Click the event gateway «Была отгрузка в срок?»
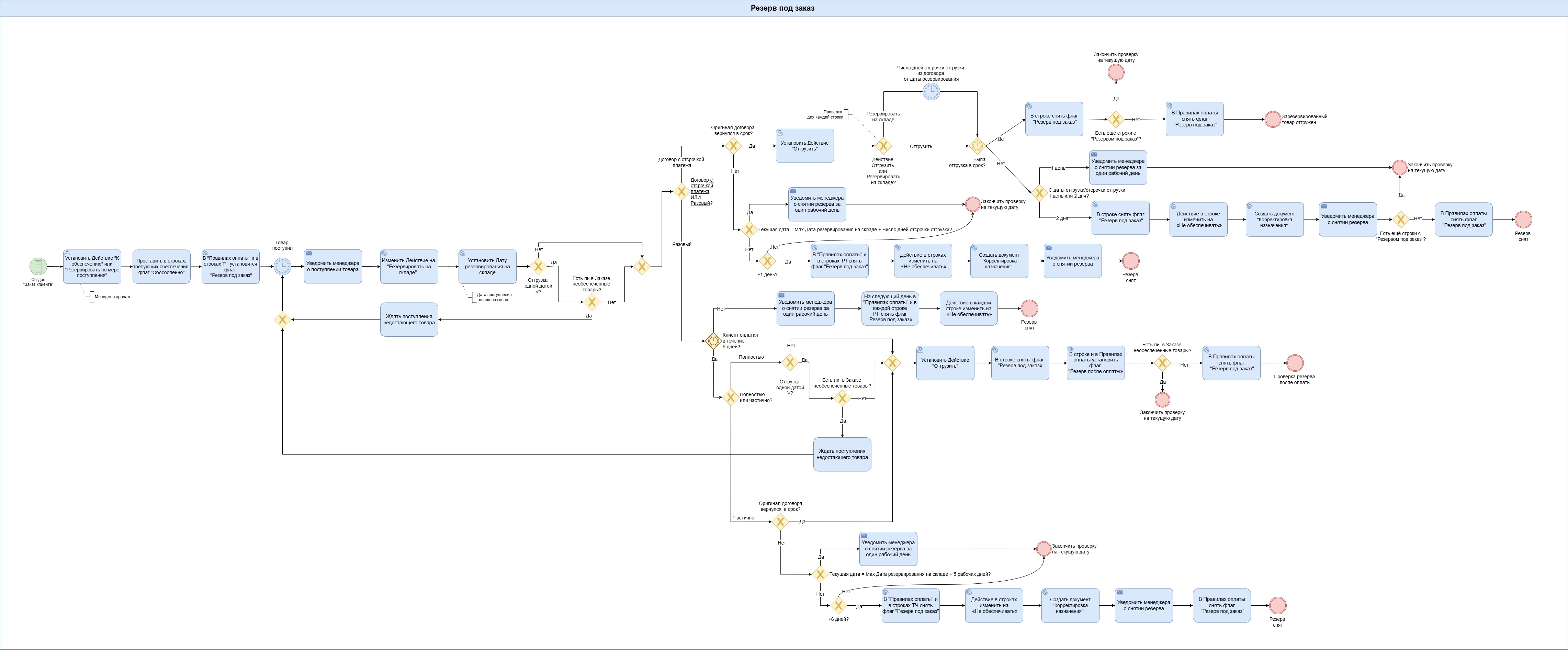 tap(977, 146)
